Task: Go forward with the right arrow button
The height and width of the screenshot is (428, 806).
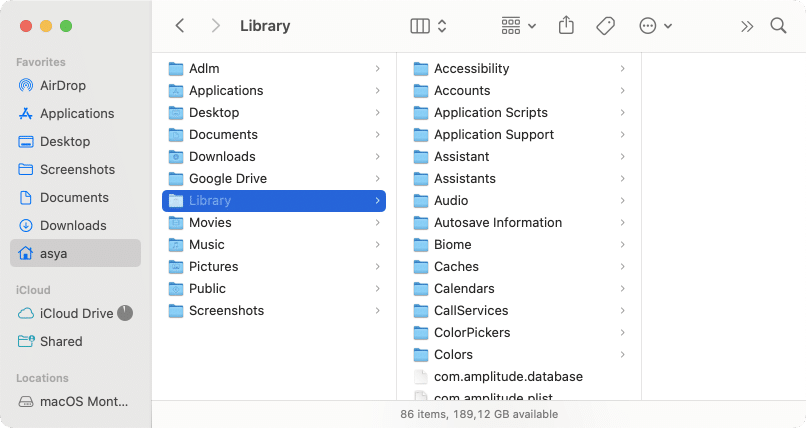Action: point(215,26)
